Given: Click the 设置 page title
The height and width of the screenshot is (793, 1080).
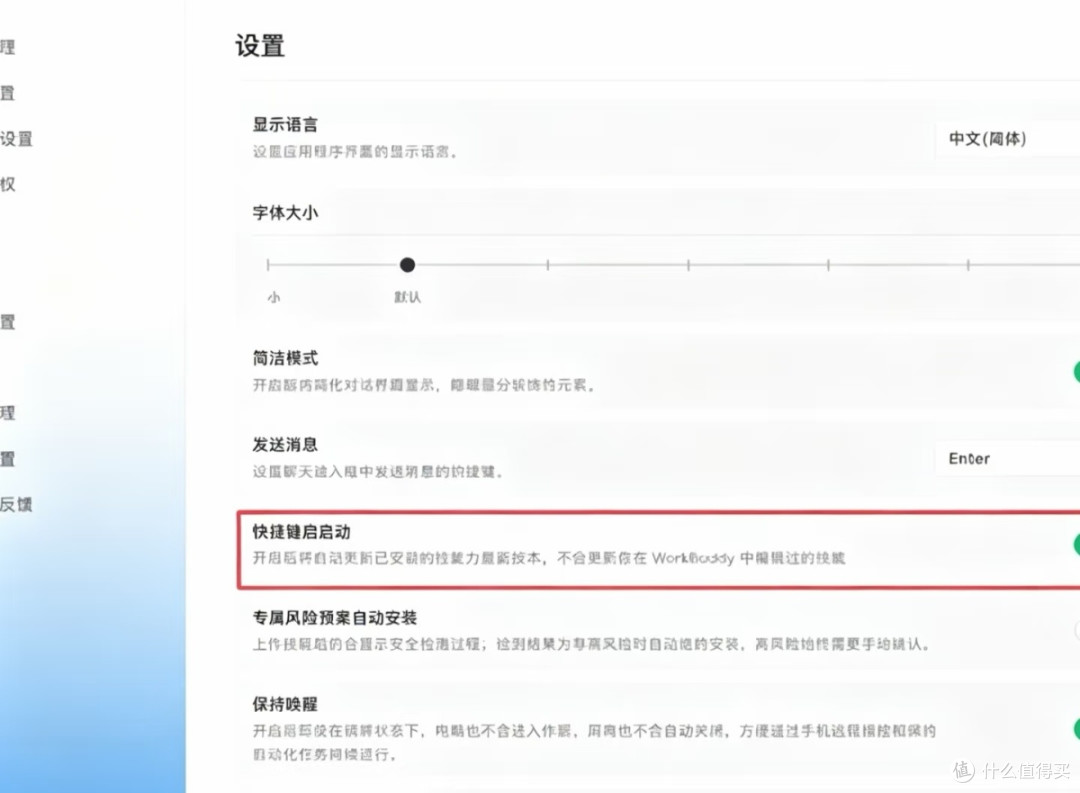Looking at the screenshot, I should click(260, 46).
